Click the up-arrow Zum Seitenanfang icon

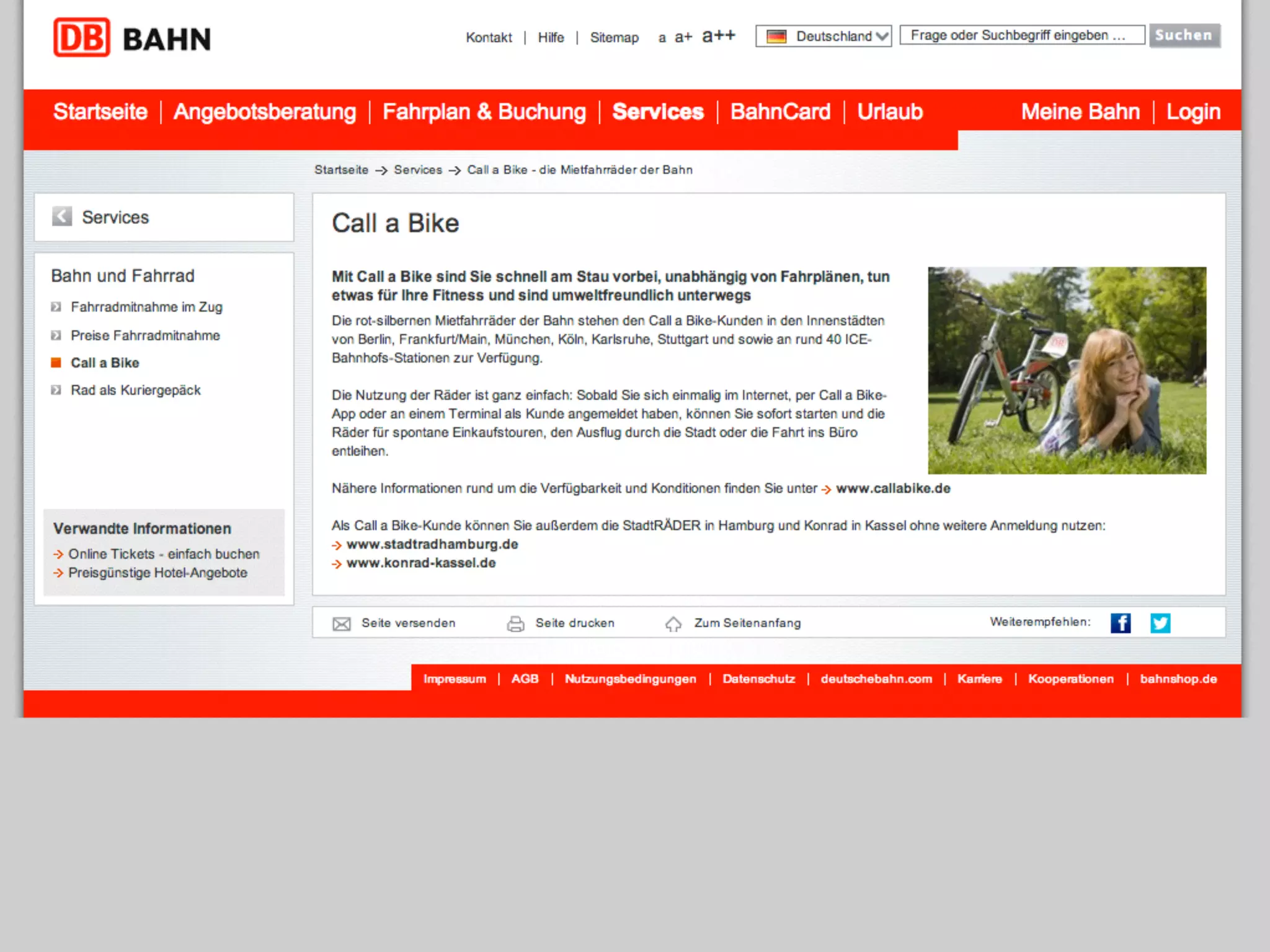click(x=673, y=624)
